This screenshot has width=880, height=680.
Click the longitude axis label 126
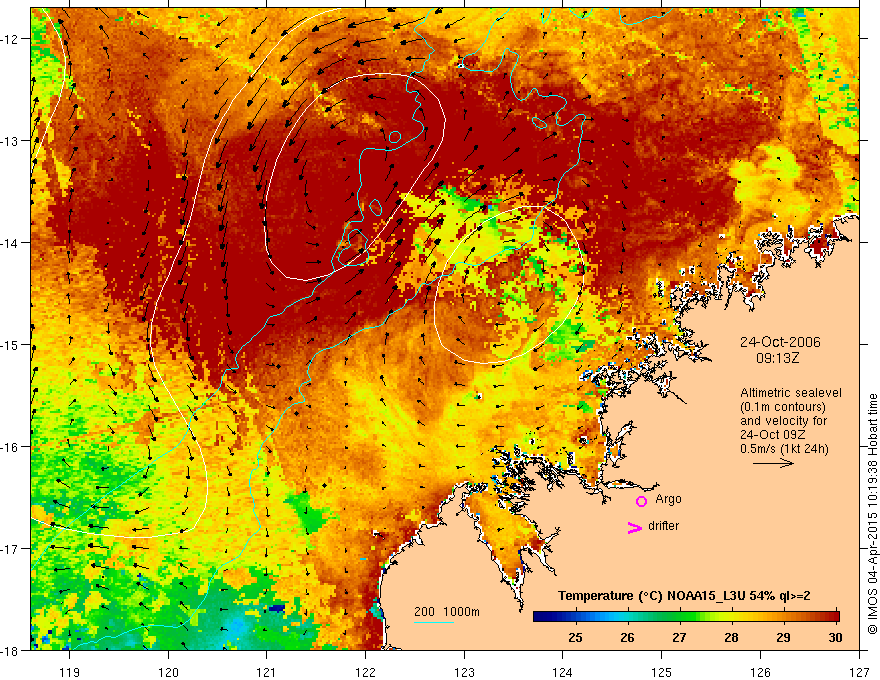point(760,672)
